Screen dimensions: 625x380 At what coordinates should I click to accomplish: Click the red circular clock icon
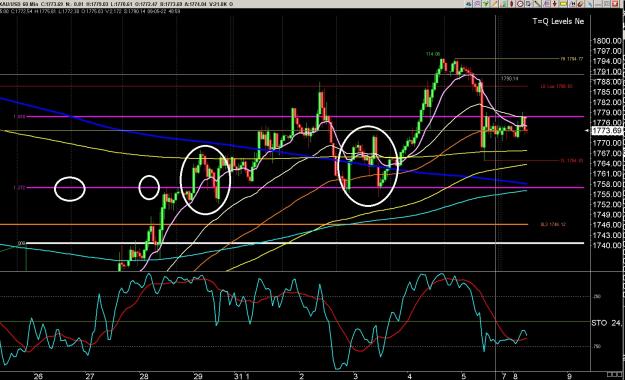[520, 4]
